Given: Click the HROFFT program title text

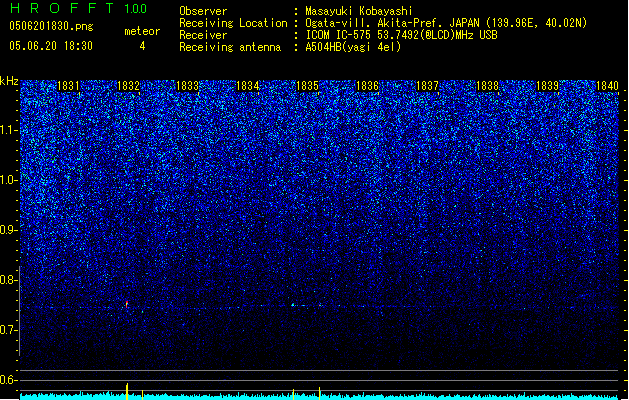Looking at the screenshot, I should pos(62,8).
